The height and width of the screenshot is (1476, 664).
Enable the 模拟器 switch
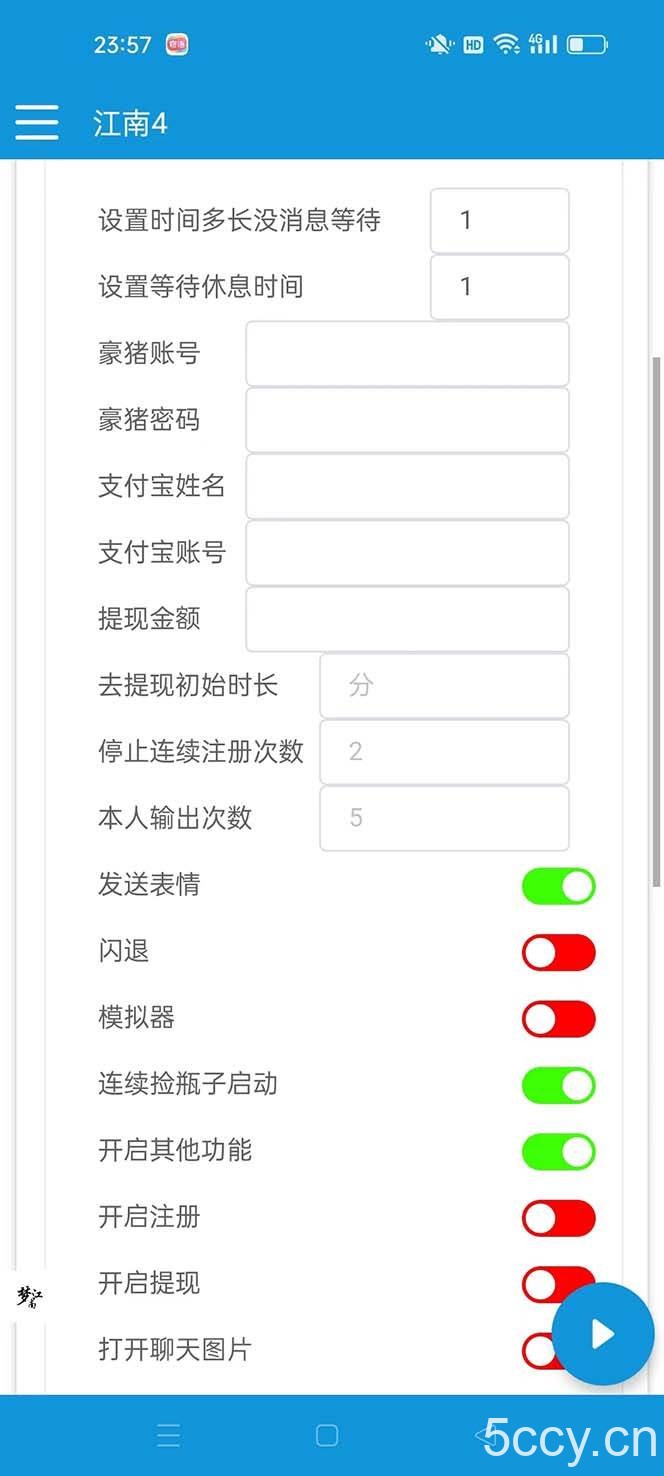(558, 1018)
